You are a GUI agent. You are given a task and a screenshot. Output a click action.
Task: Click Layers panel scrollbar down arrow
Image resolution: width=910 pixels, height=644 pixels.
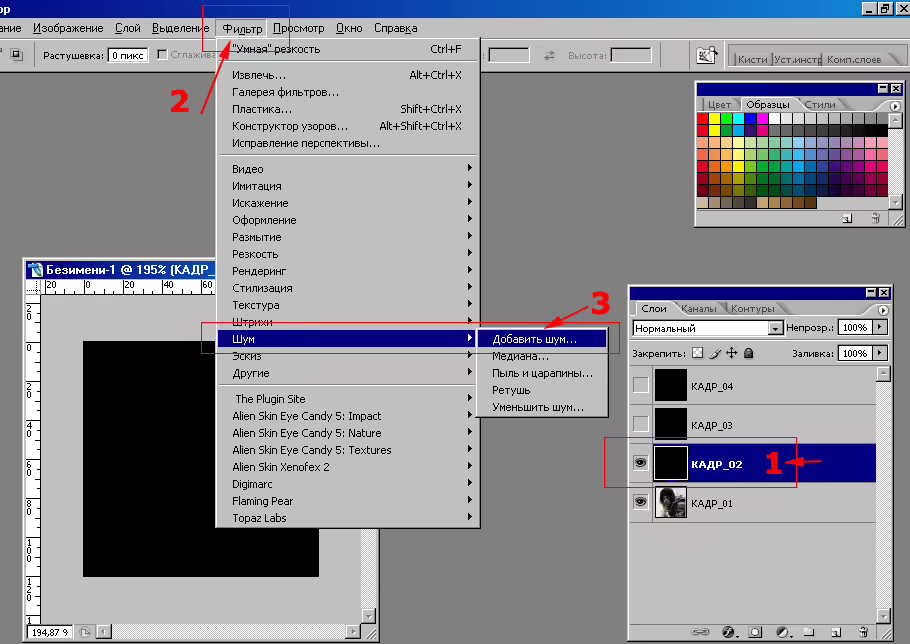pyautogui.click(x=883, y=616)
